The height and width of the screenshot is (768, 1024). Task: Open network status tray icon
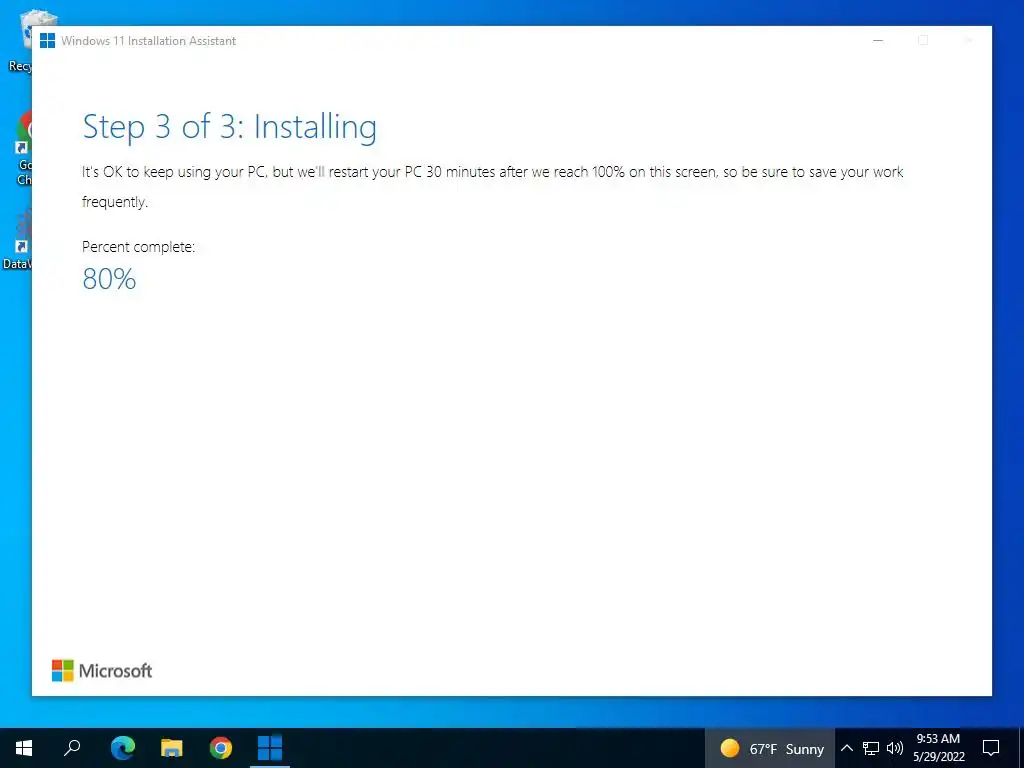tap(871, 748)
